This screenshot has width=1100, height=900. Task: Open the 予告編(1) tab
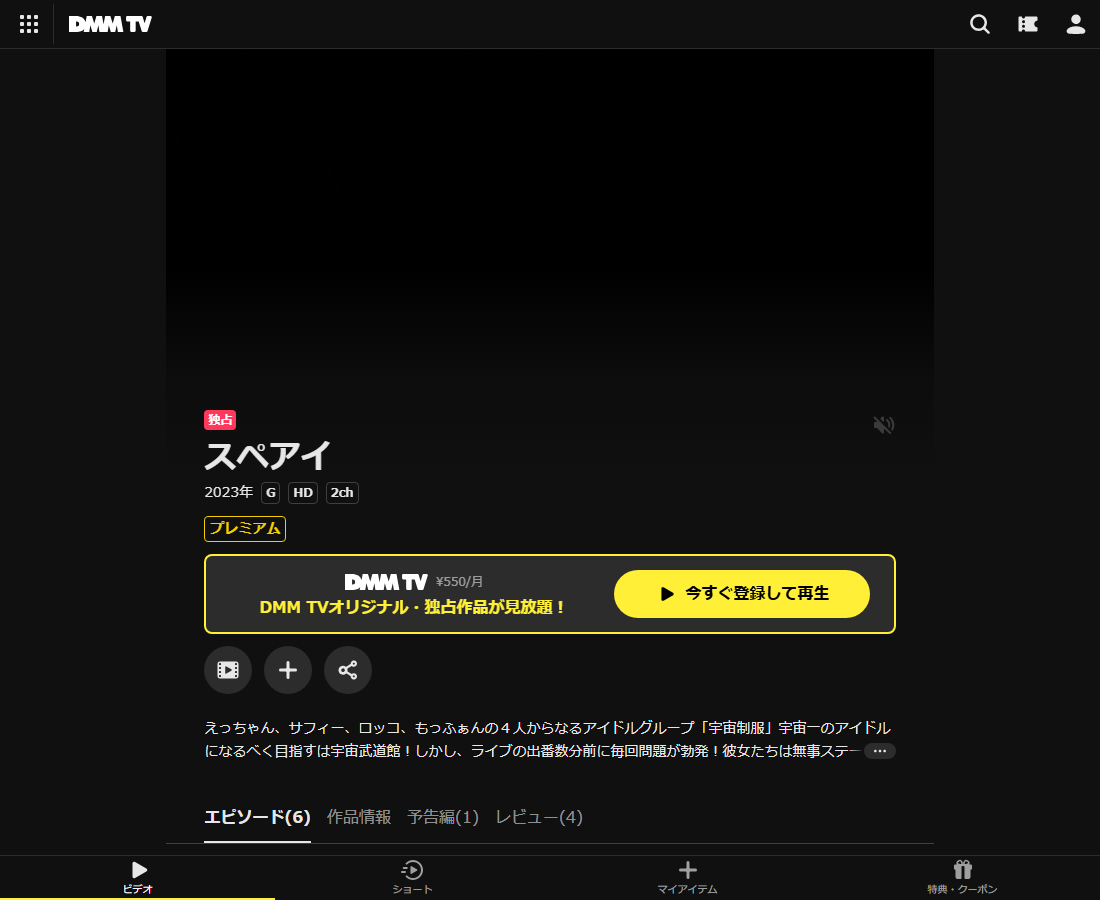point(443,817)
